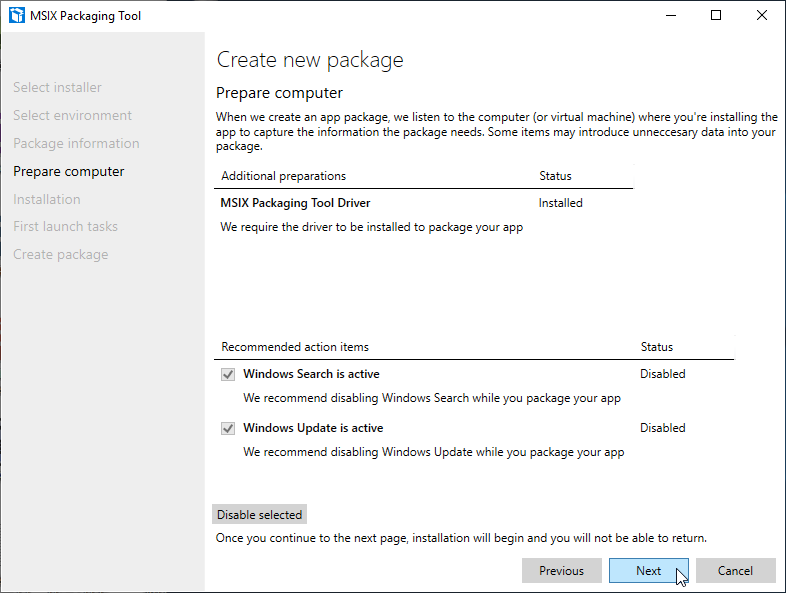Select the Create package sidebar step
The width and height of the screenshot is (786, 593).
61,255
